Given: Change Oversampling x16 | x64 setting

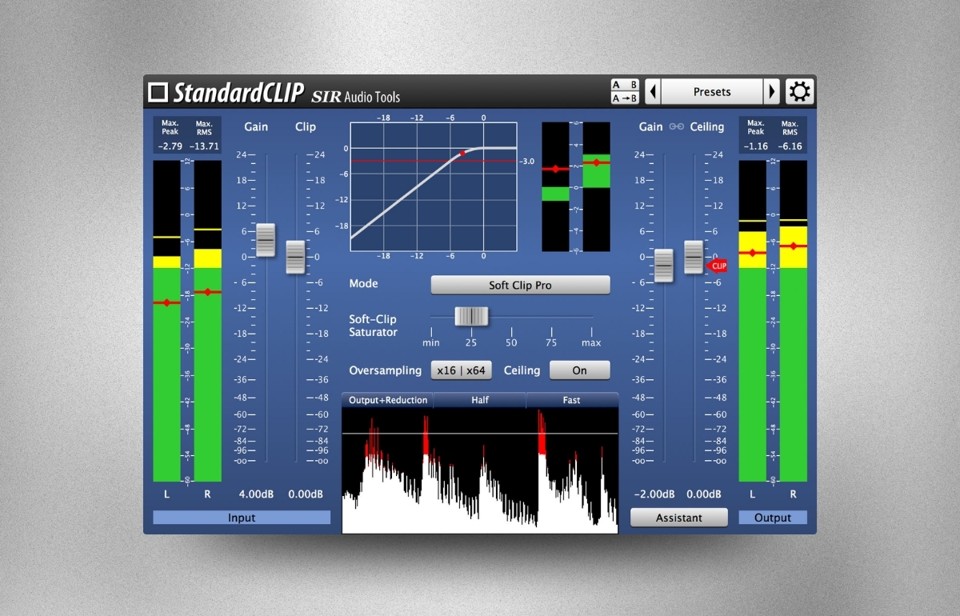Looking at the screenshot, I should [462, 370].
